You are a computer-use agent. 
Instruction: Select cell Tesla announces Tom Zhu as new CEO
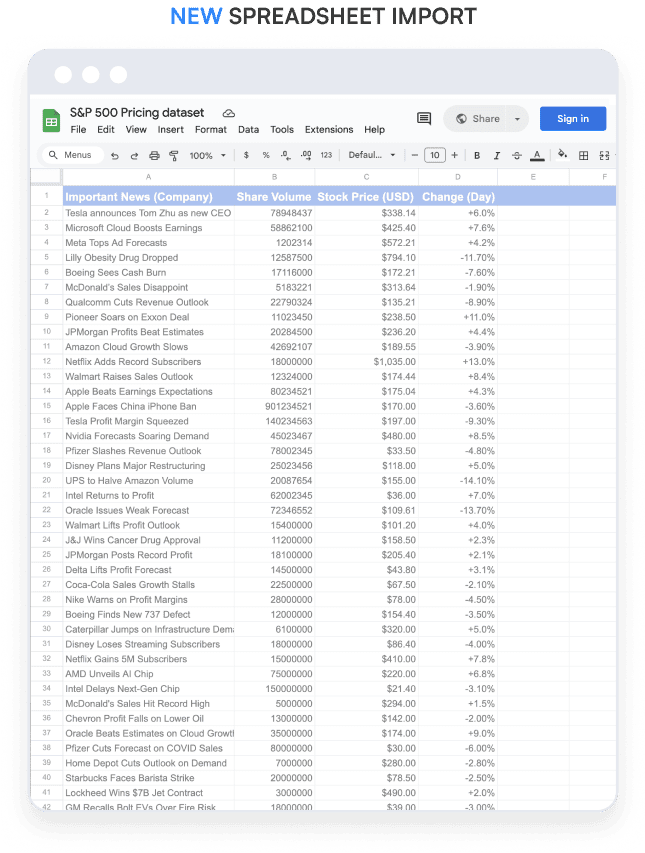[148, 213]
